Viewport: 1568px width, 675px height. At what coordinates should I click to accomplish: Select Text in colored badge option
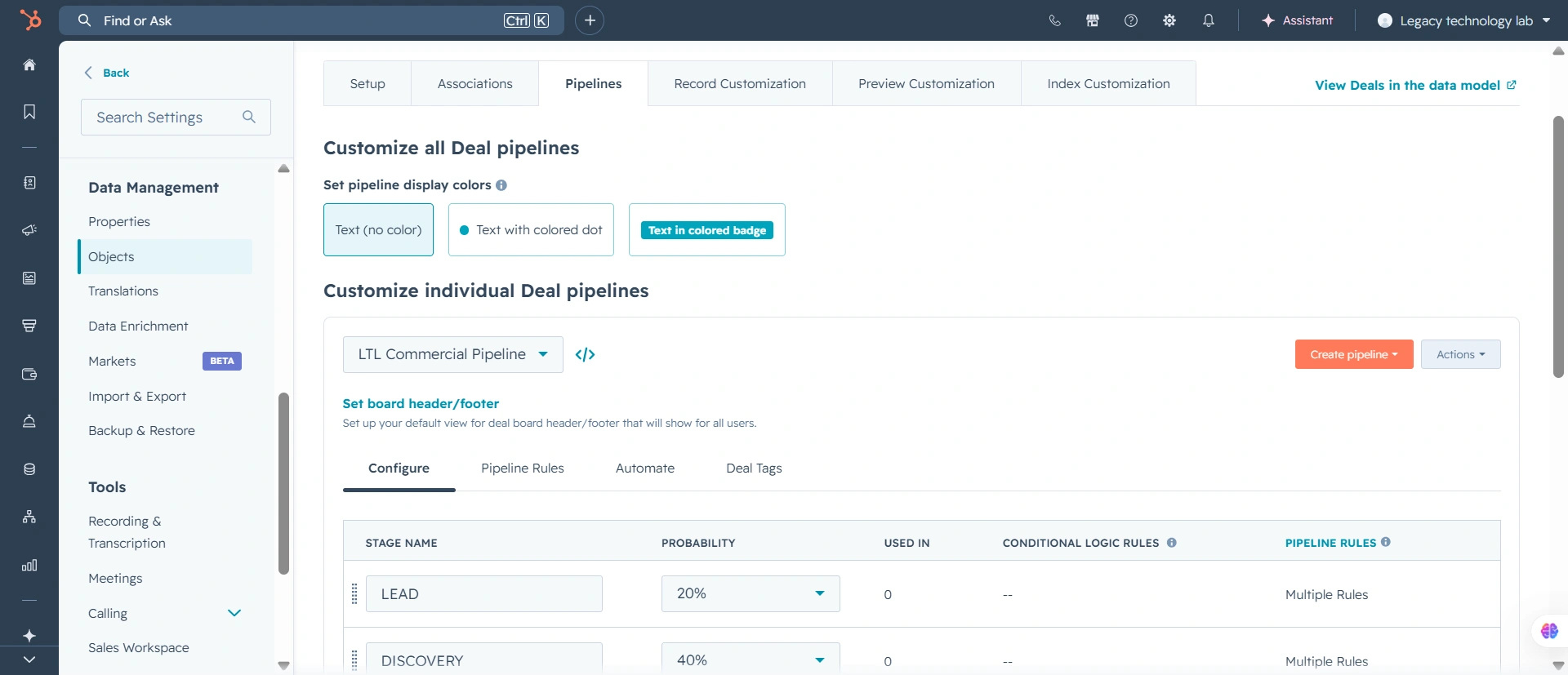(707, 229)
